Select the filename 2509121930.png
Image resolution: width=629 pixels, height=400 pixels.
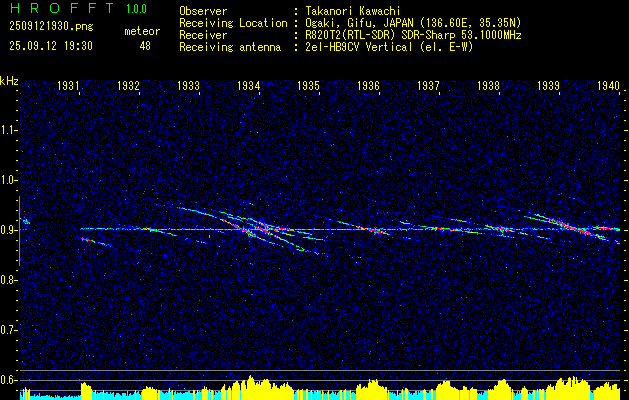coord(51,26)
